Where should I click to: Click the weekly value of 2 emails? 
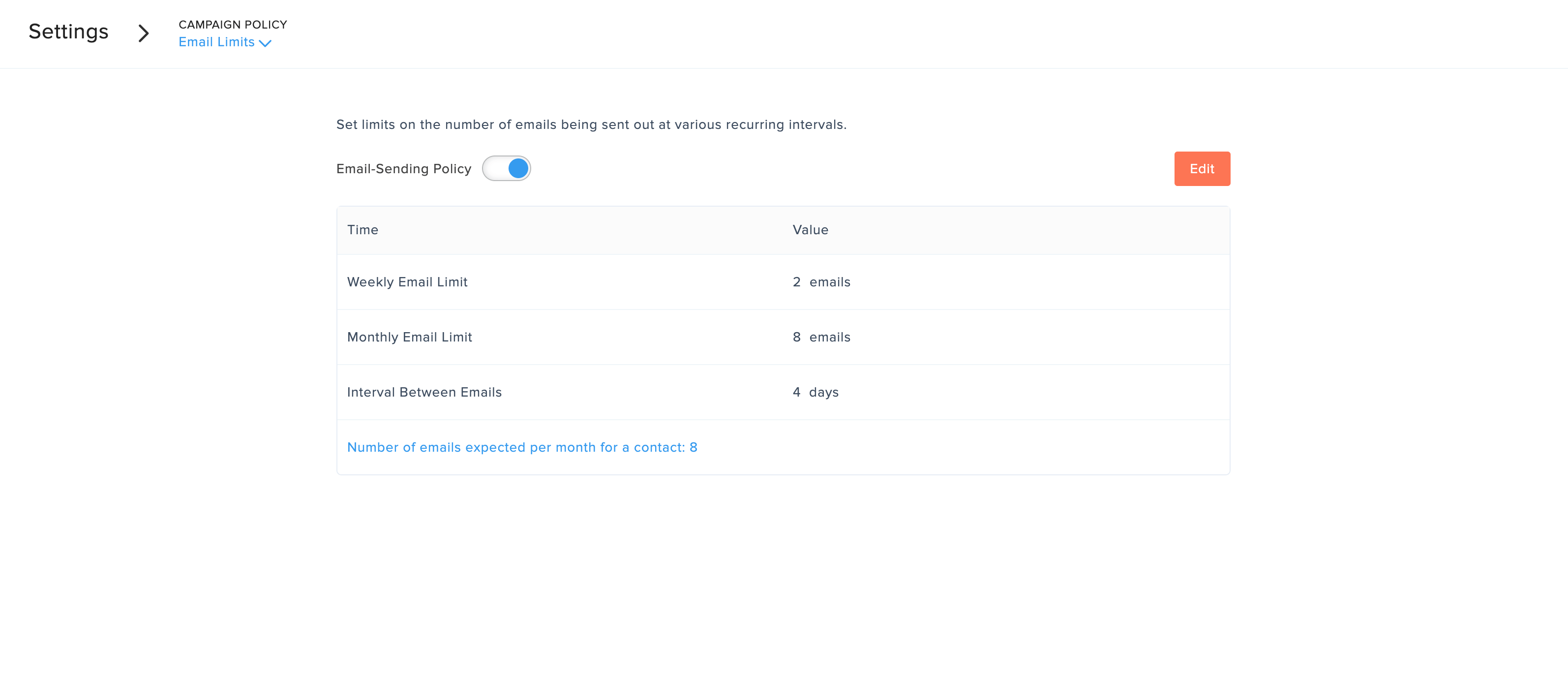coord(821,282)
